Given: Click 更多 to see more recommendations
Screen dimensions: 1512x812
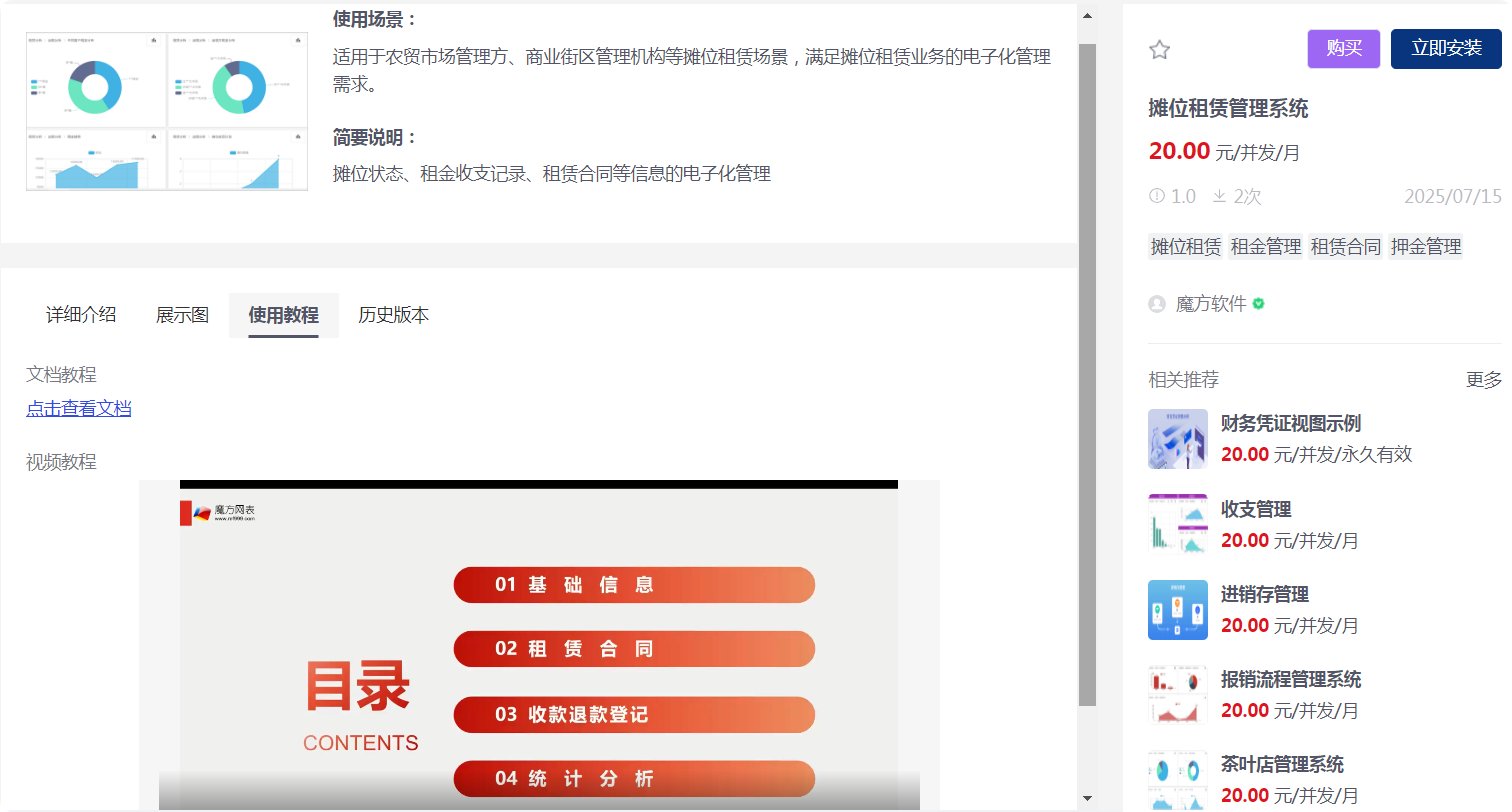Looking at the screenshot, I should click(1484, 380).
